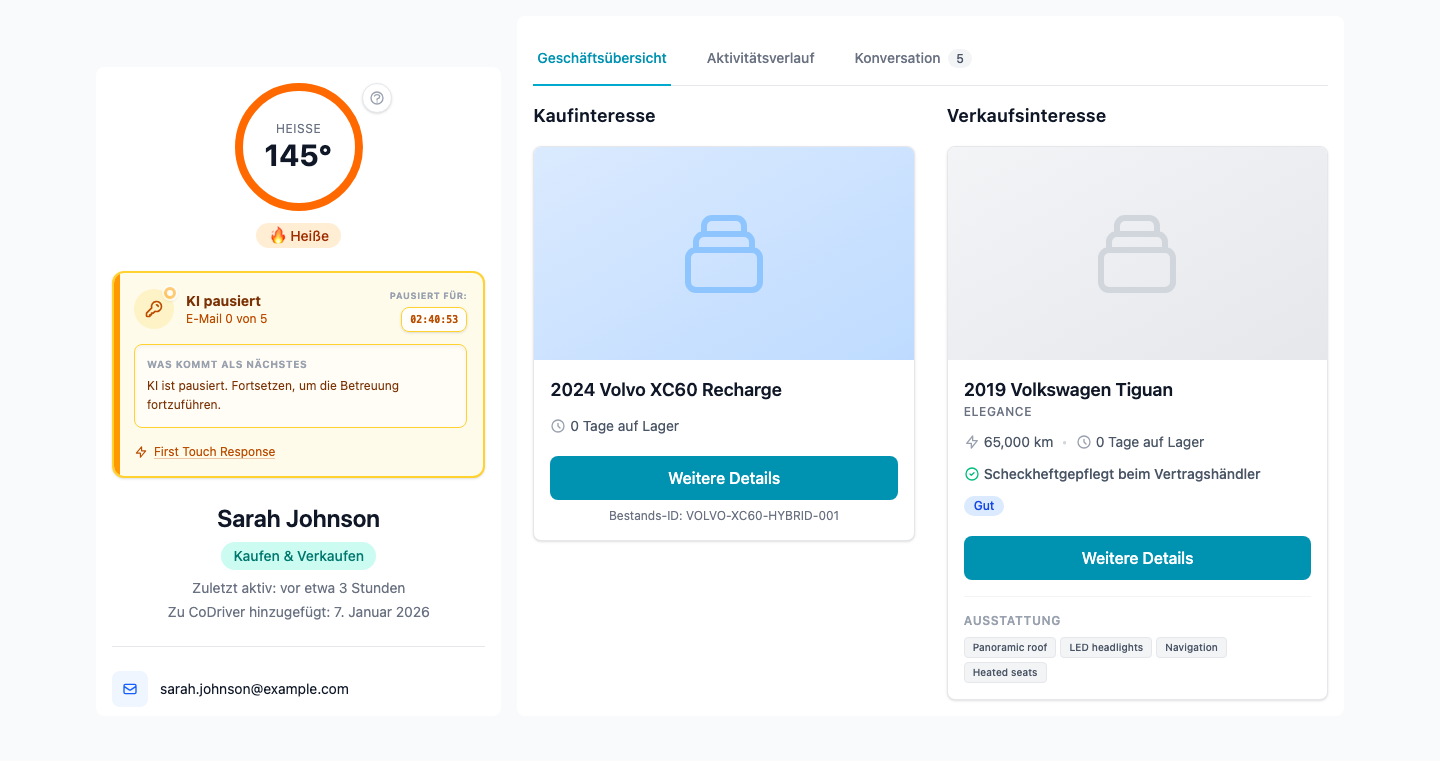Click the key icon in KI pausiert card
This screenshot has width=1440, height=761.
(154, 309)
